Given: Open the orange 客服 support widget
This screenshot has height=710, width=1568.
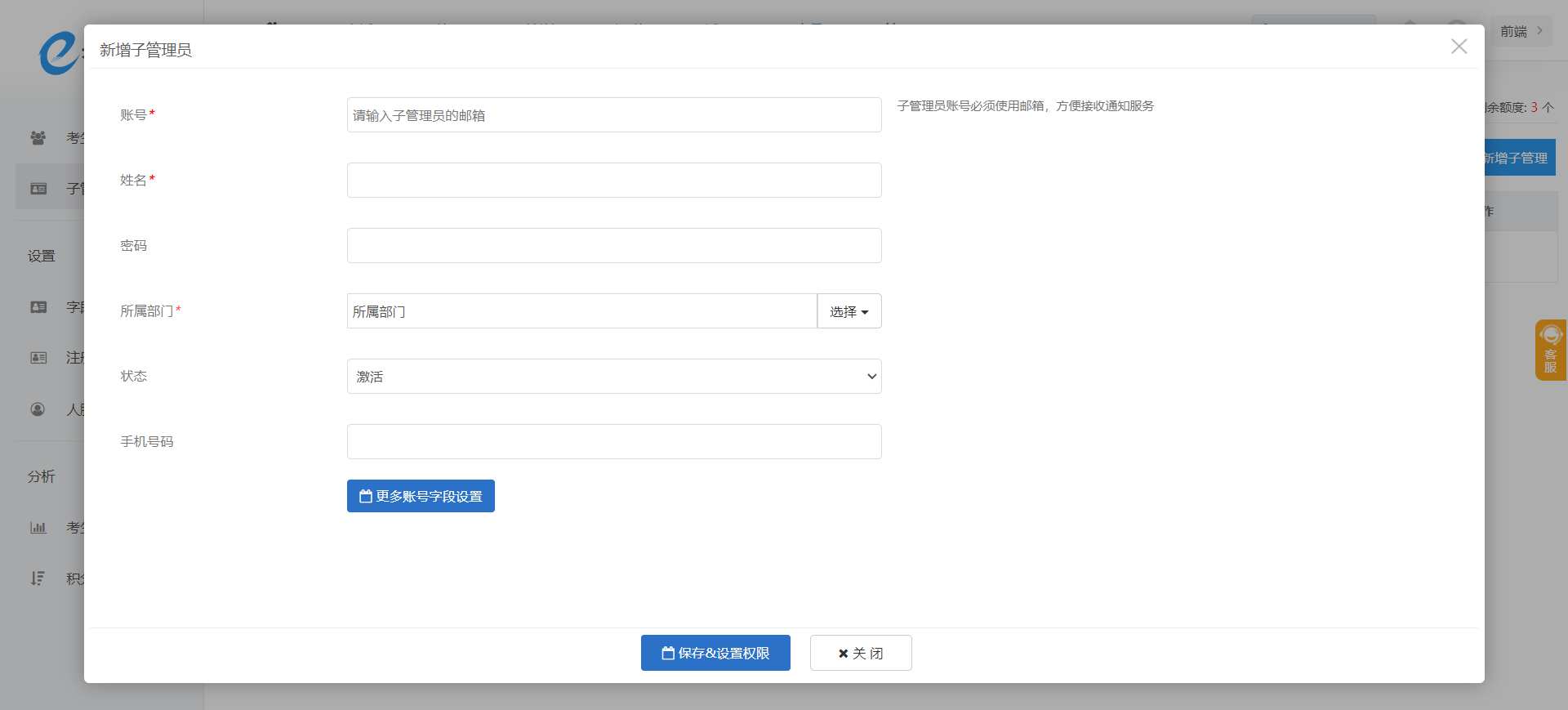Looking at the screenshot, I should pos(1550,350).
